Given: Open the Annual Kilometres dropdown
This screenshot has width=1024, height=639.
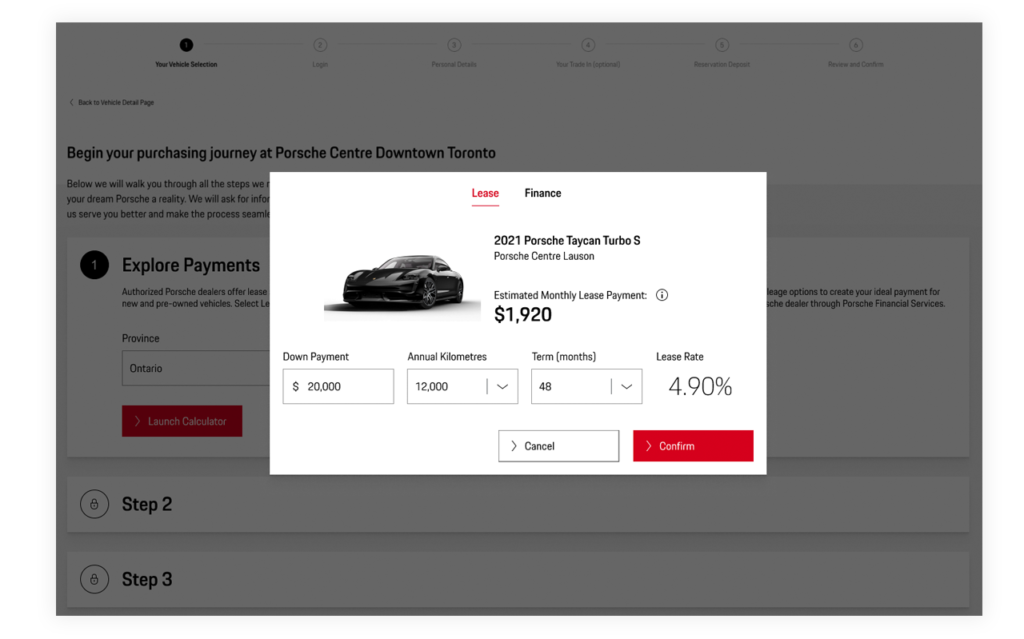Looking at the screenshot, I should point(462,387).
